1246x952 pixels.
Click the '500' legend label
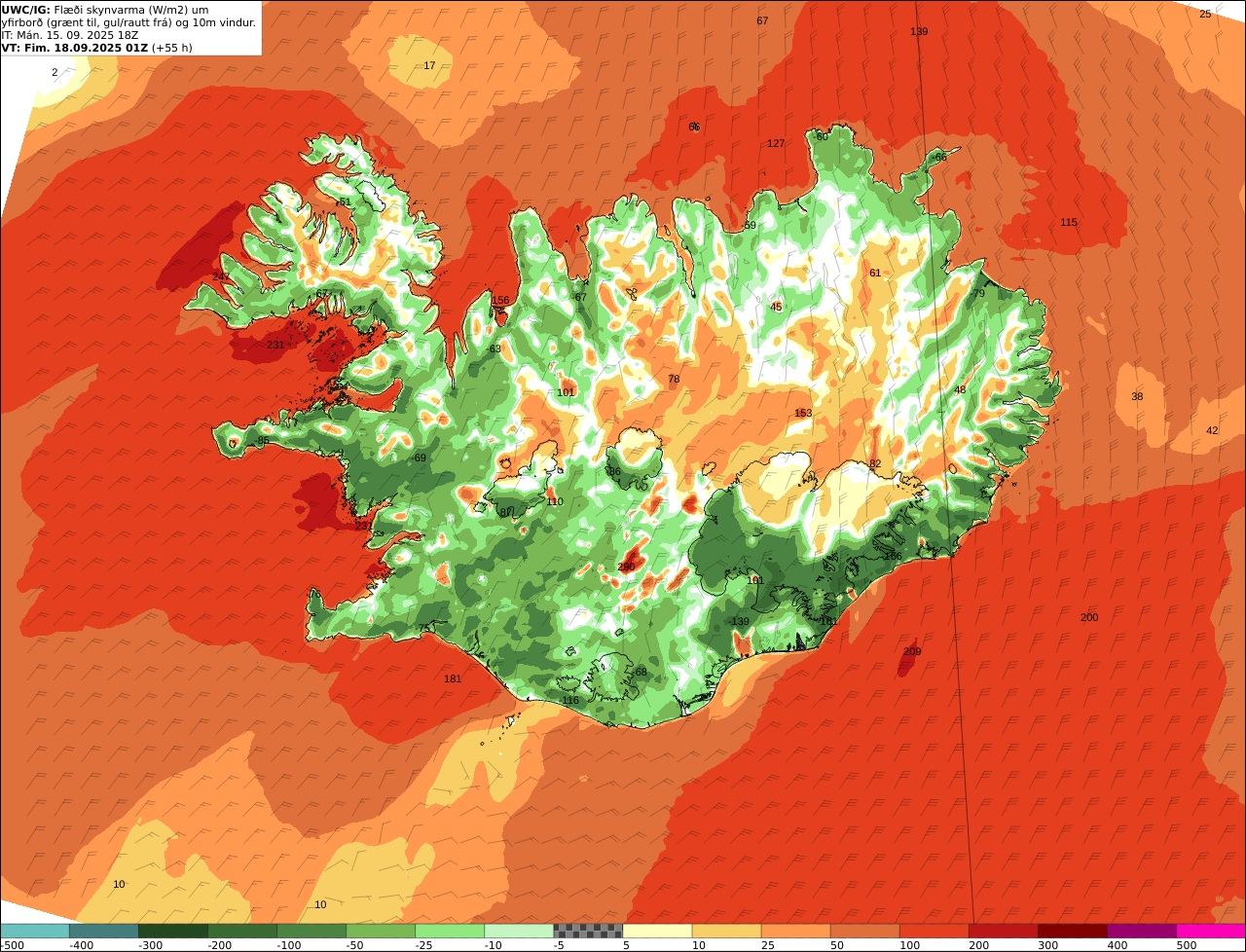tap(1187, 945)
